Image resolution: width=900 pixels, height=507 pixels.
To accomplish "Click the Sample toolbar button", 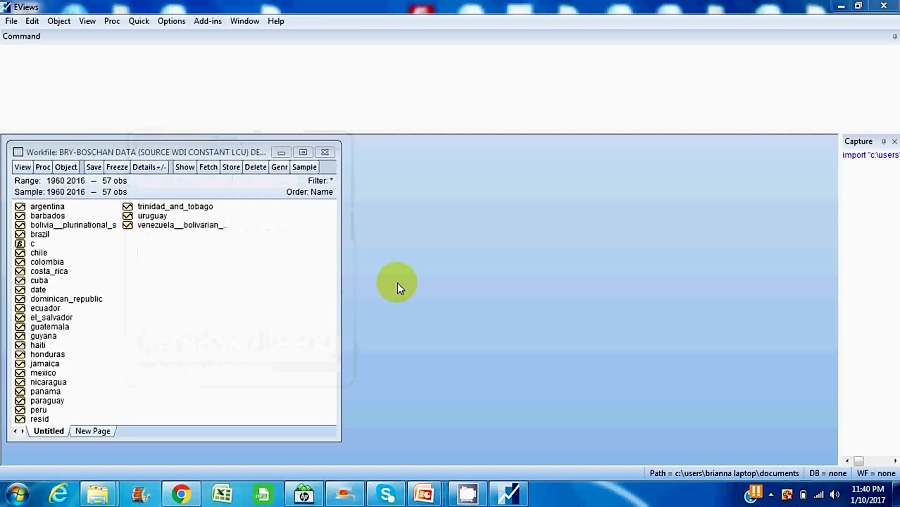I will [x=304, y=167].
